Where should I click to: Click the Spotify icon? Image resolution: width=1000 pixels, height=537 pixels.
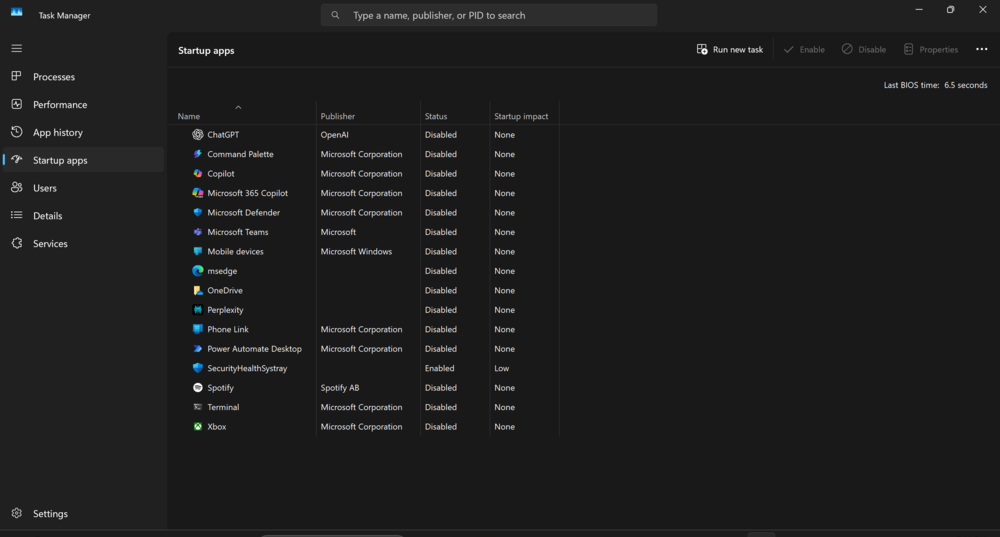(x=198, y=388)
